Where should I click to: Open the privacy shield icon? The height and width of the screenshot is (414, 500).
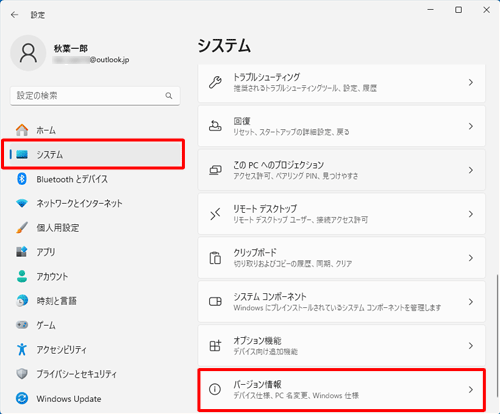coord(22,374)
